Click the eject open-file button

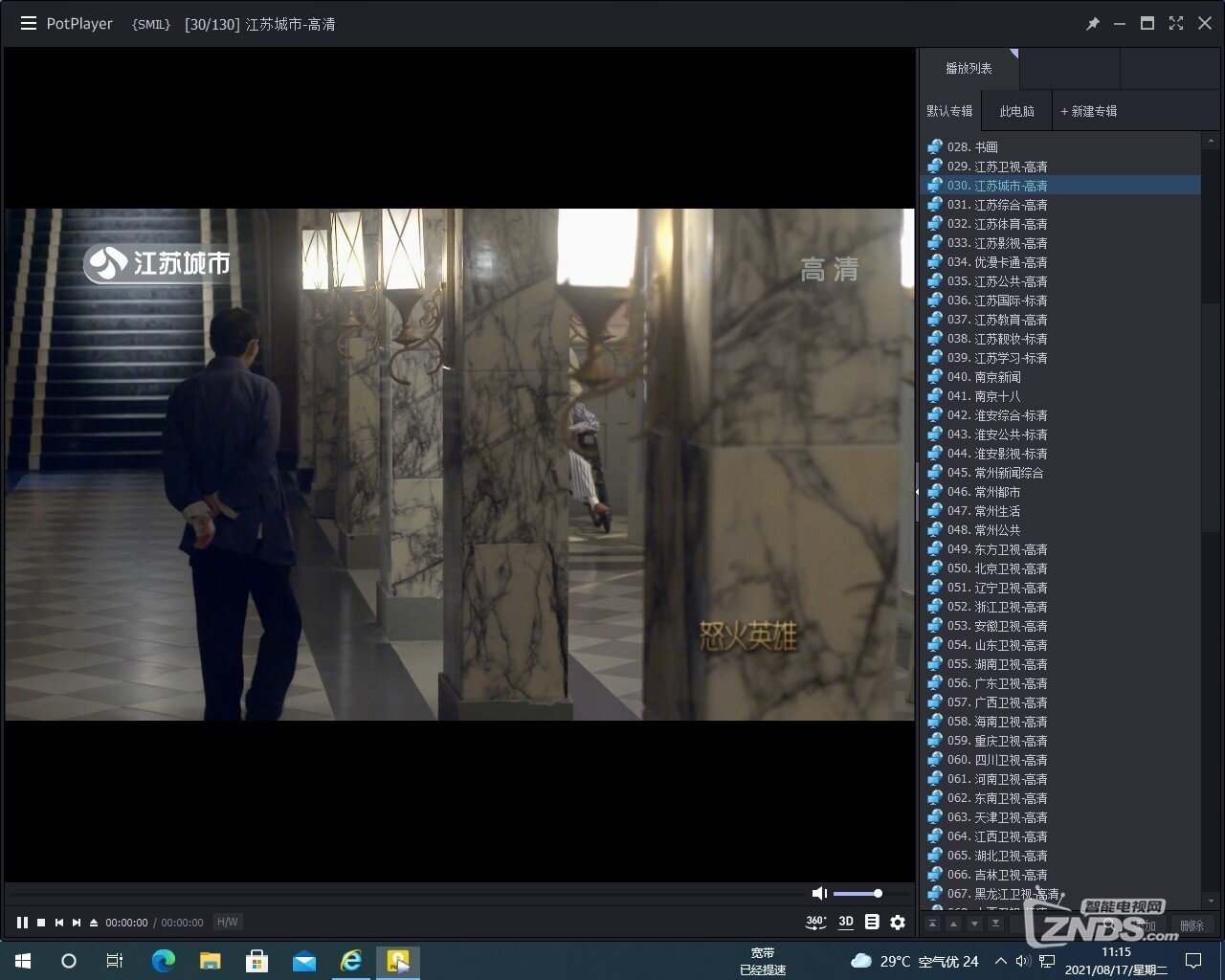coord(94,923)
